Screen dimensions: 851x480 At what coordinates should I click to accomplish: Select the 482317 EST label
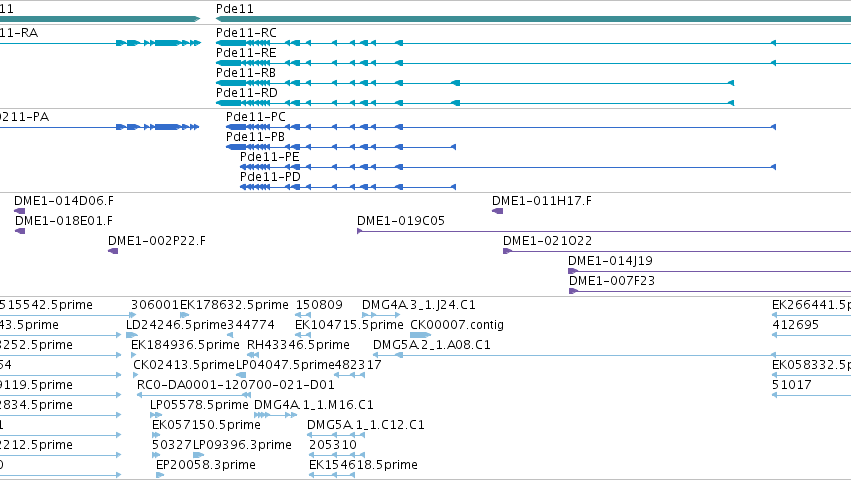coord(358,365)
